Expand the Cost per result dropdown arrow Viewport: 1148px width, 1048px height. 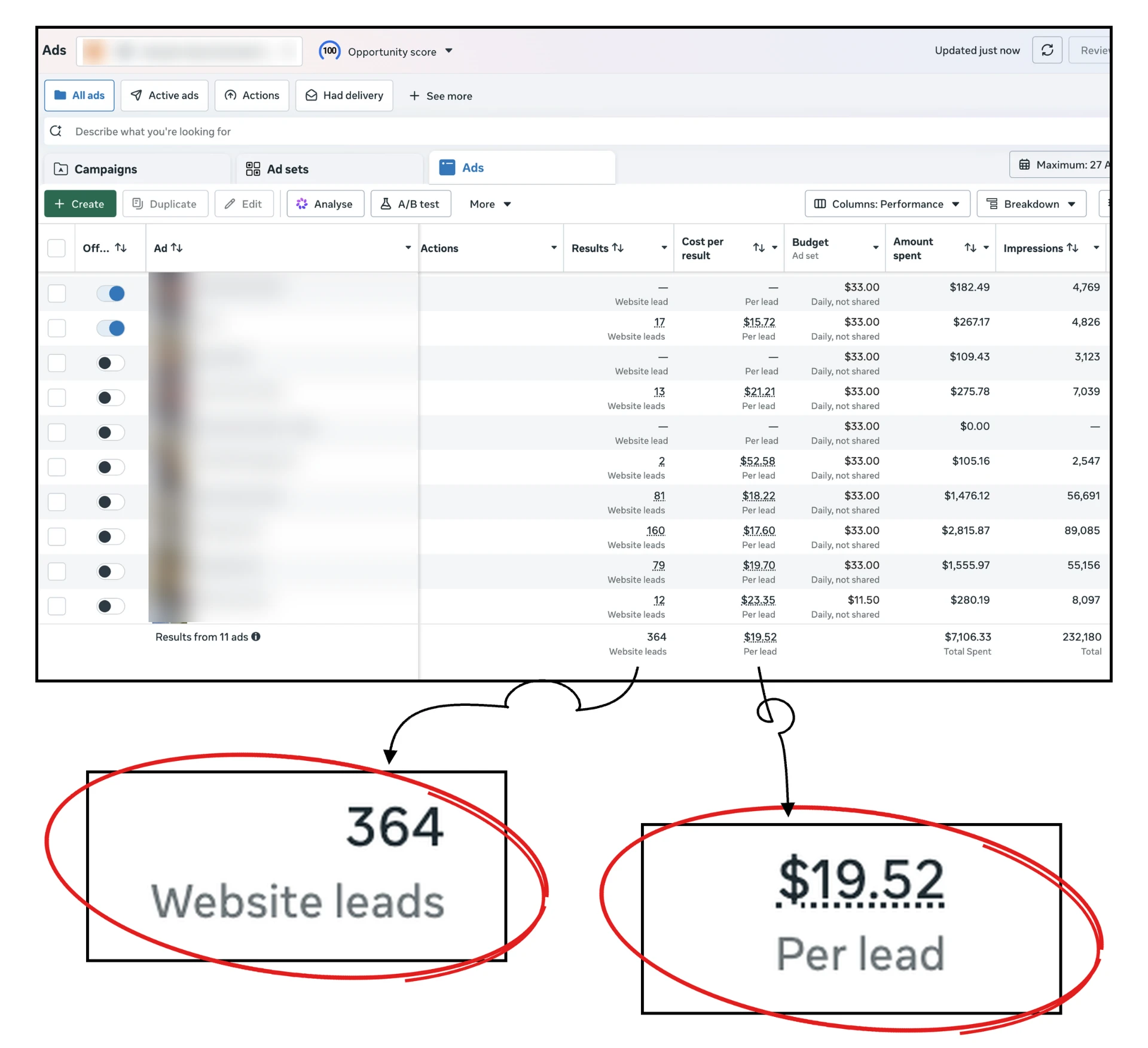pyautogui.click(x=775, y=248)
